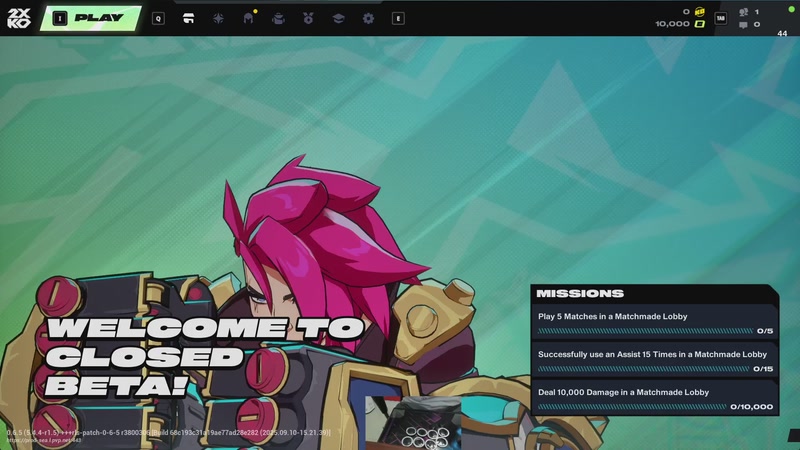
Task: Open the helmet champions tab with notification
Action: click(x=248, y=18)
